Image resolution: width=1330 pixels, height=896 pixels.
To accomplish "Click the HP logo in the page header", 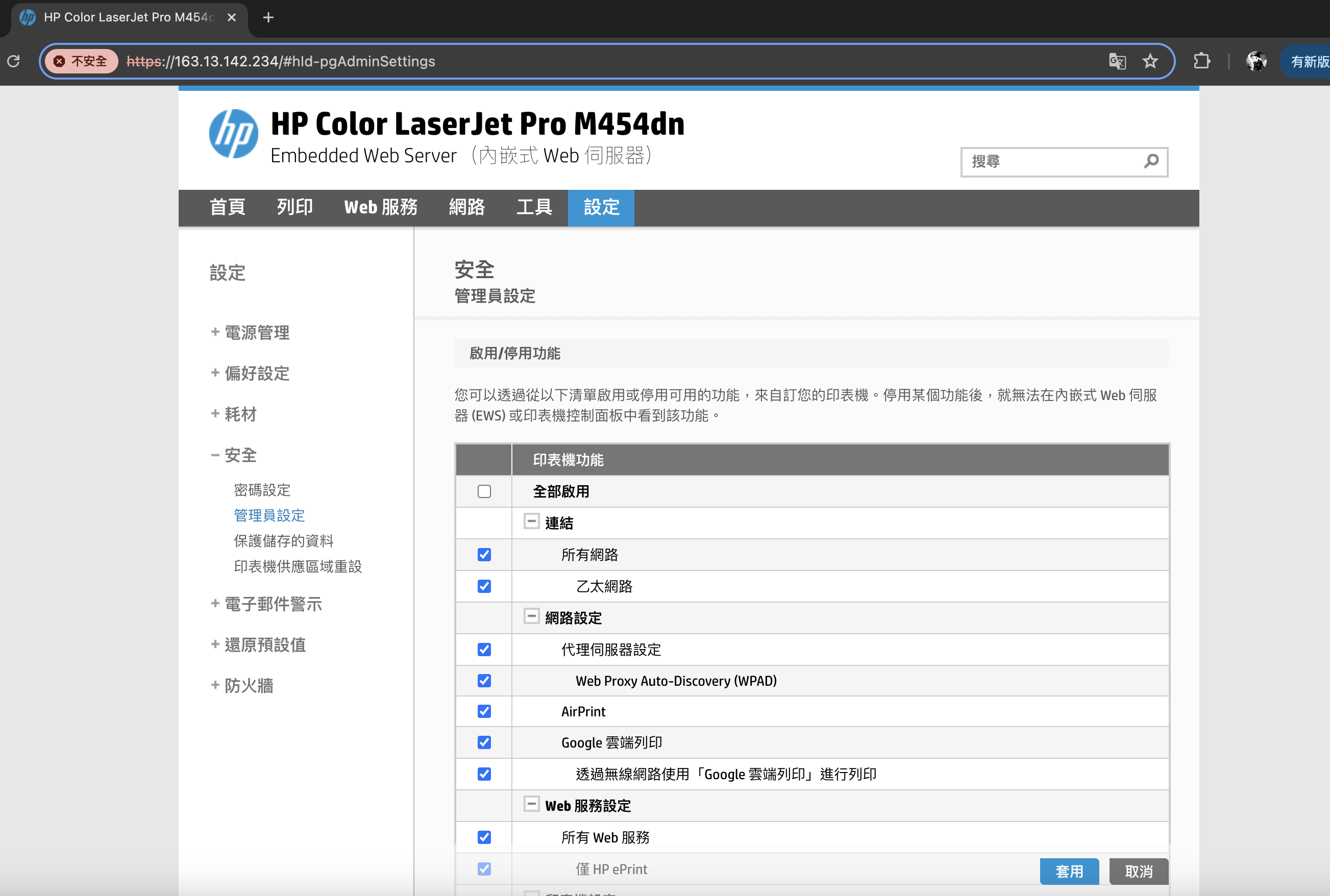I will click(233, 134).
